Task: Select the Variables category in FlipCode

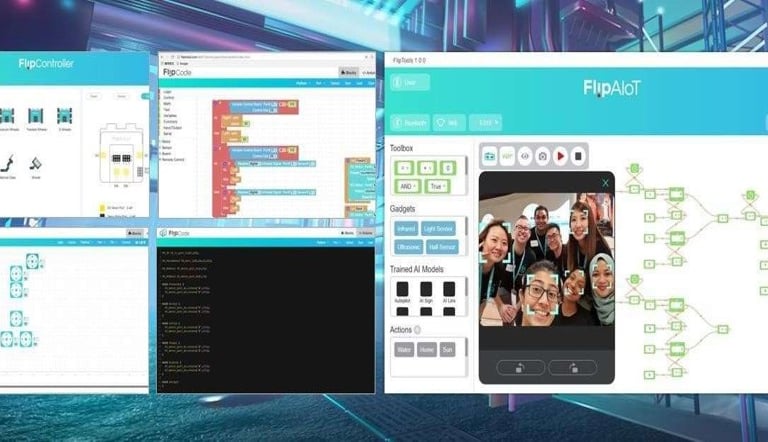Action: click(x=170, y=116)
